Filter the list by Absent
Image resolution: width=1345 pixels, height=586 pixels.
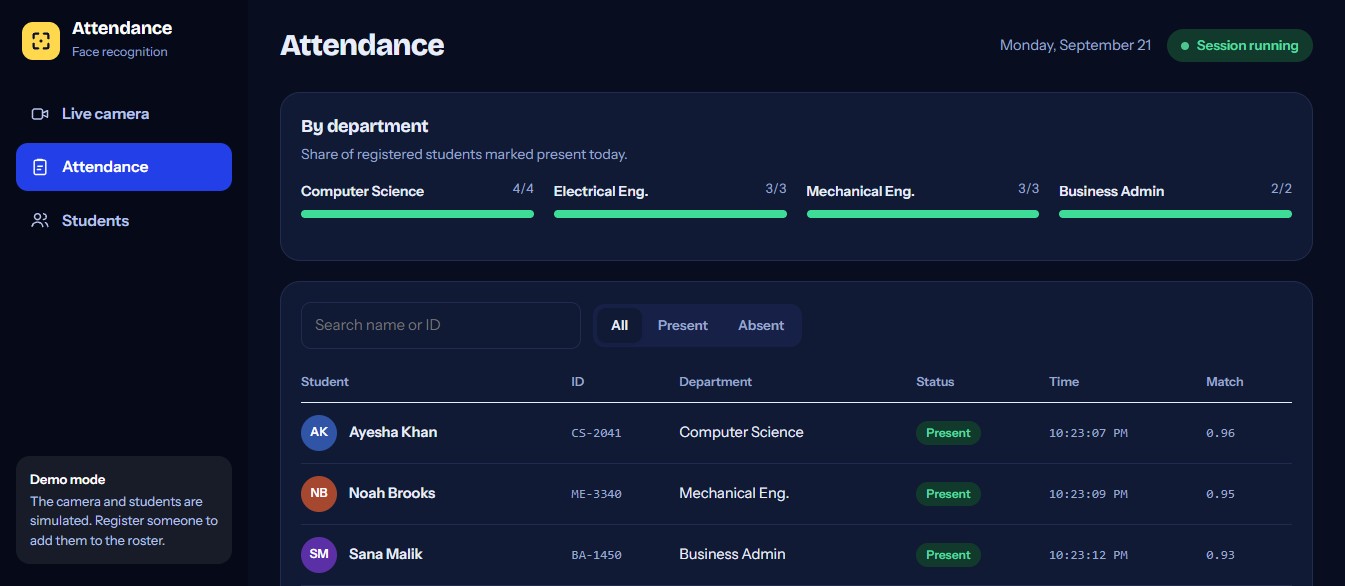click(x=761, y=325)
